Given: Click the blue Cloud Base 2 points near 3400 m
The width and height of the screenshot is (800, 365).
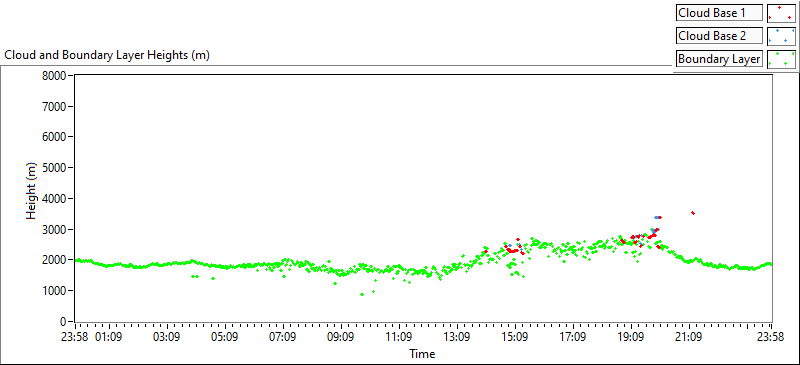Looking at the screenshot, I should coord(657,217).
